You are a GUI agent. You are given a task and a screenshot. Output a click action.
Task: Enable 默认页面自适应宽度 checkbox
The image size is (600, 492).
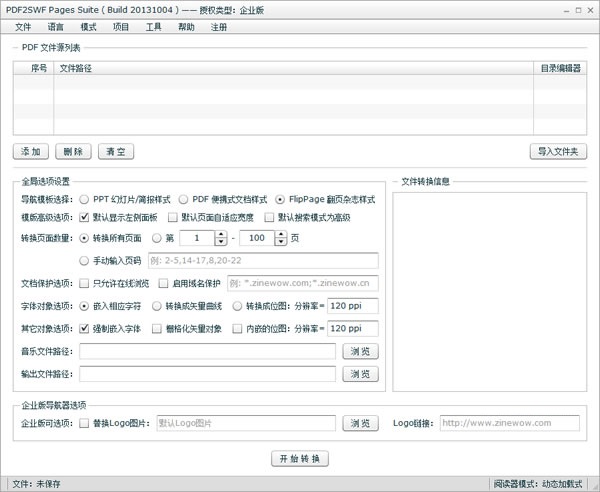click(173, 217)
